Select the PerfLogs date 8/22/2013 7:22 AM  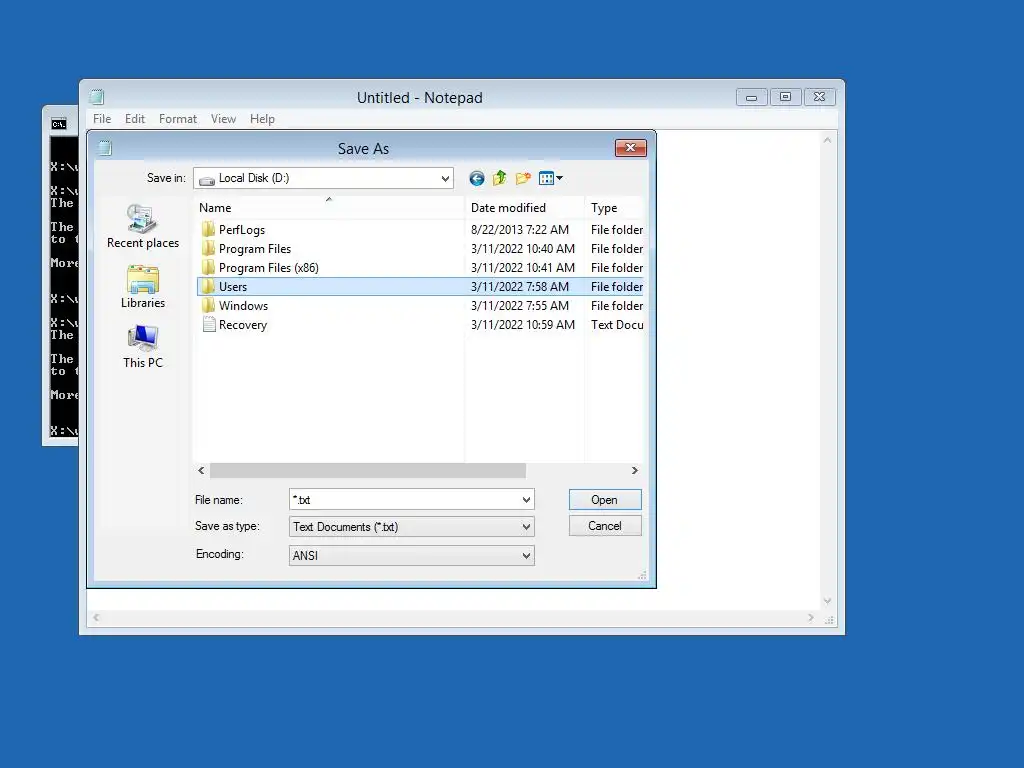[520, 229]
